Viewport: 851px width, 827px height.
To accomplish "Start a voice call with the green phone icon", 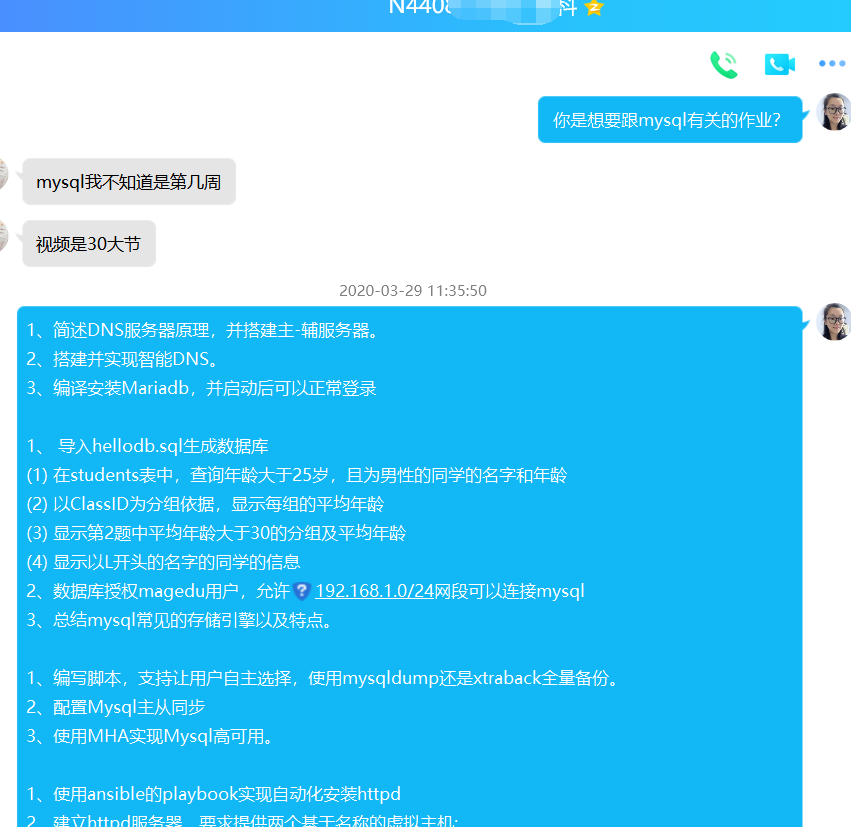I will (723, 65).
